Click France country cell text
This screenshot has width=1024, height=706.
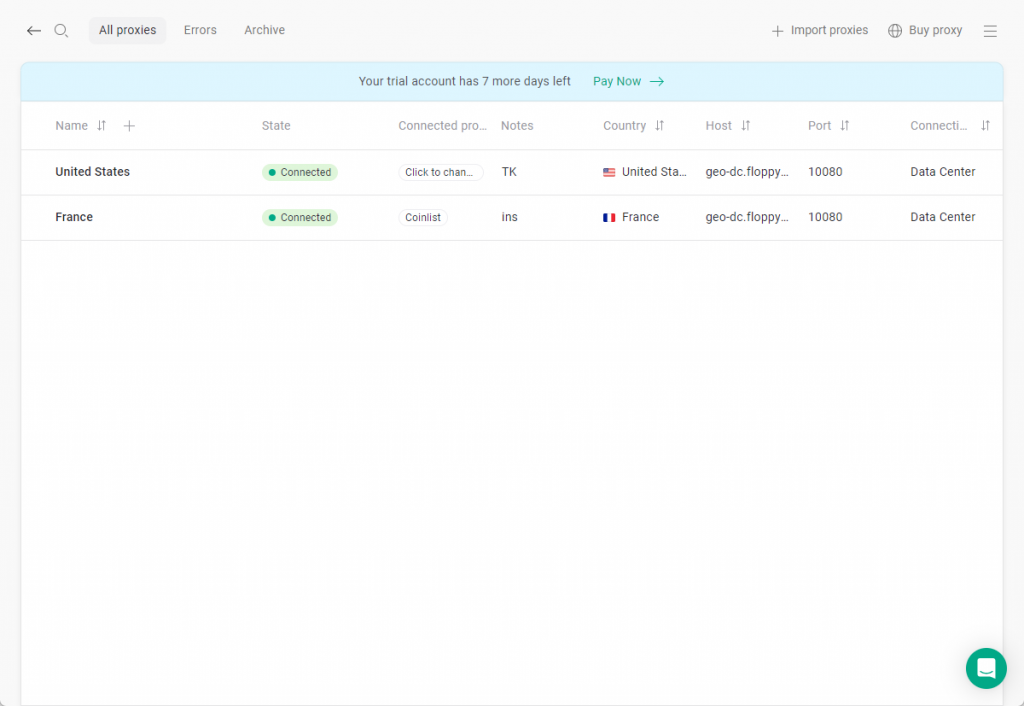[640, 217]
